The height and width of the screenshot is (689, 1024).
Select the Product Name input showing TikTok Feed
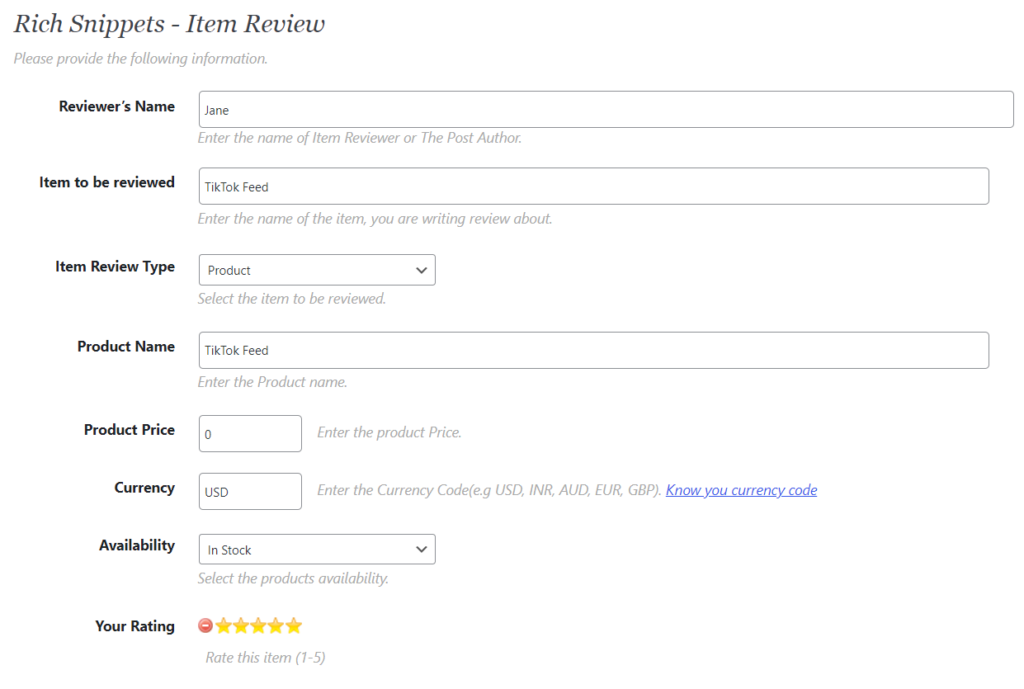(592, 350)
